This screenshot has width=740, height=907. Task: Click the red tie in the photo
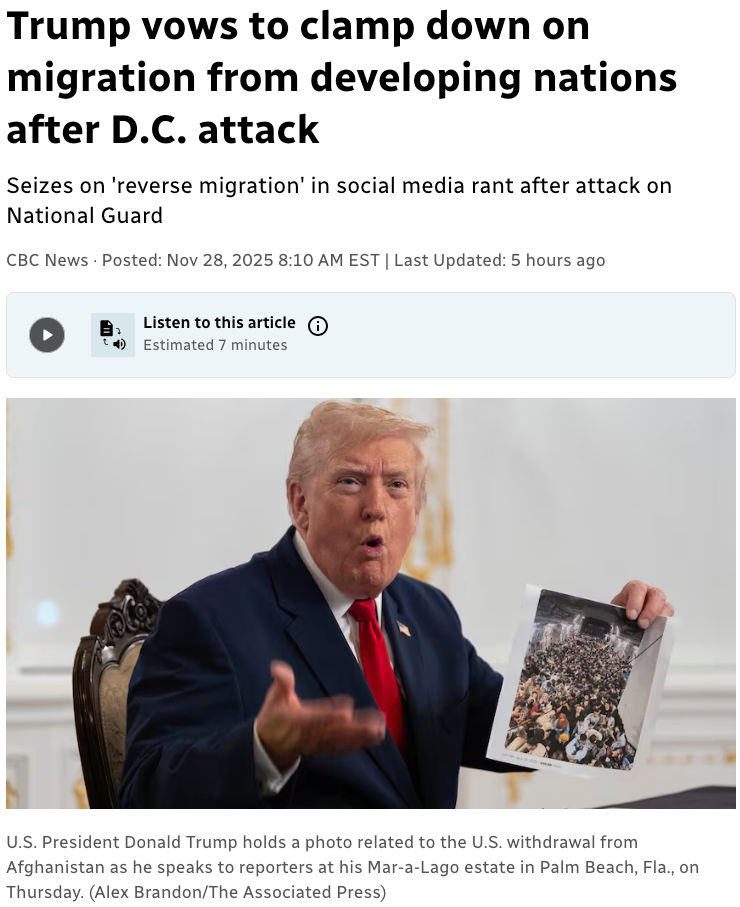(x=379, y=665)
